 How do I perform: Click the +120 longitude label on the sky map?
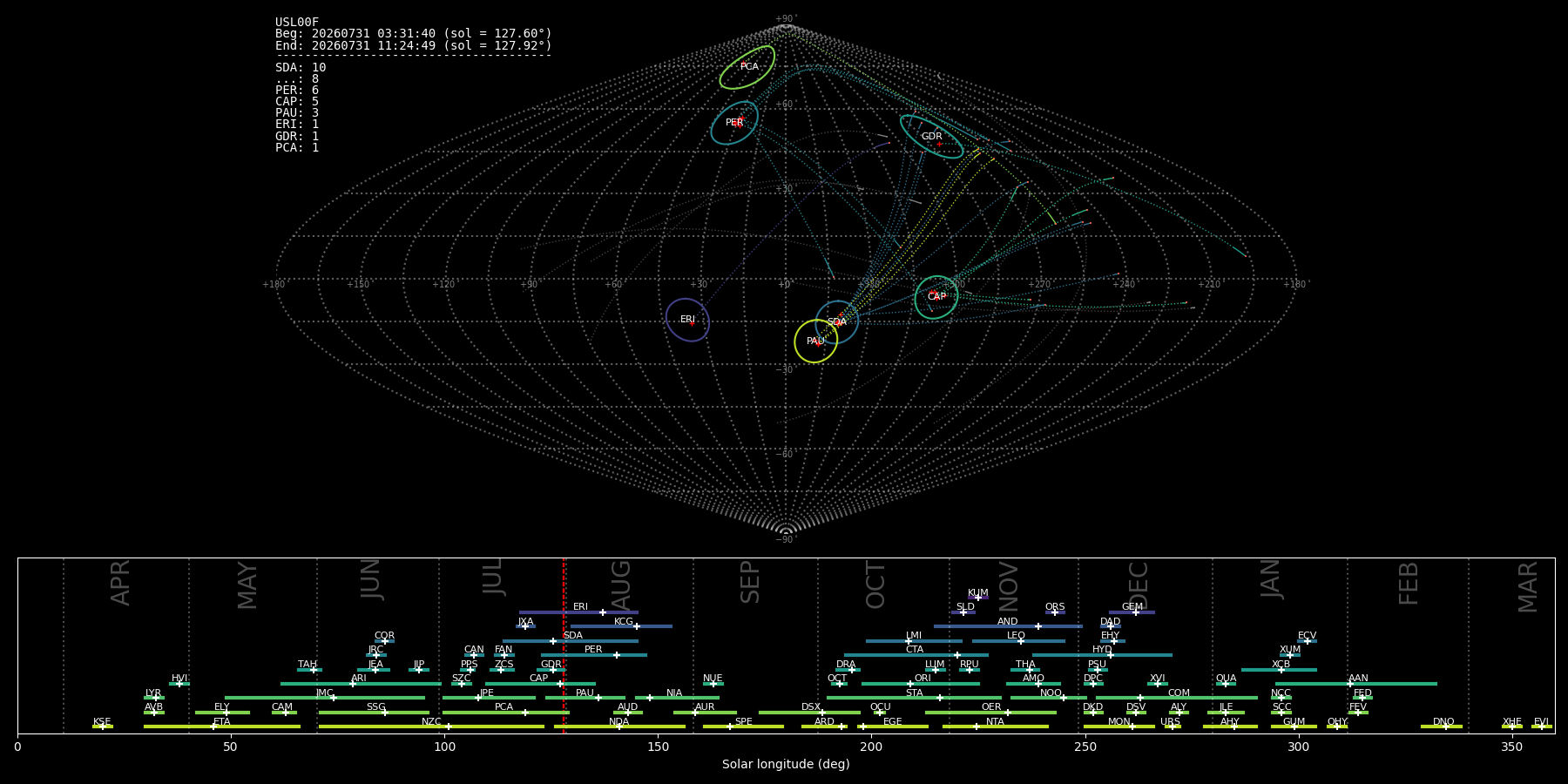pos(443,285)
